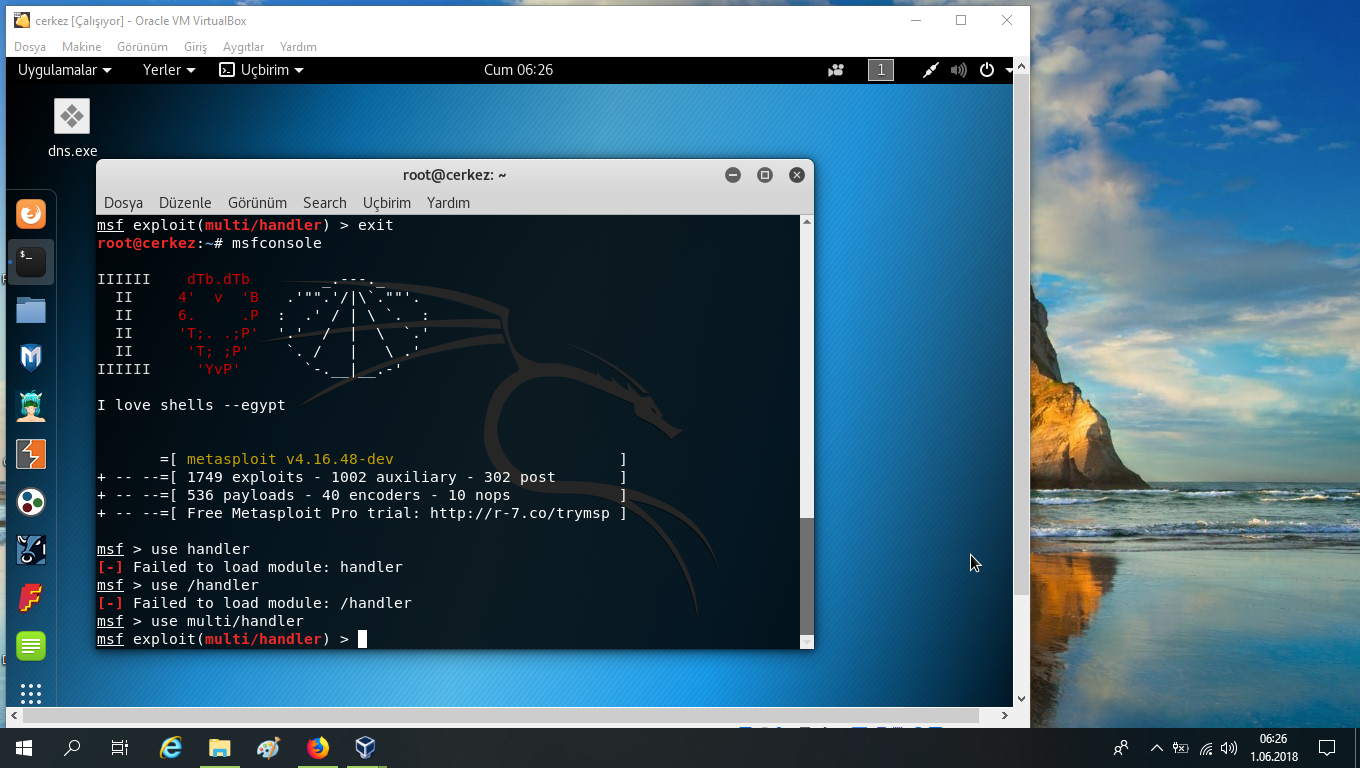Click the Windows volume tray icon
Screen dimensions: 1360x768
point(1229,748)
